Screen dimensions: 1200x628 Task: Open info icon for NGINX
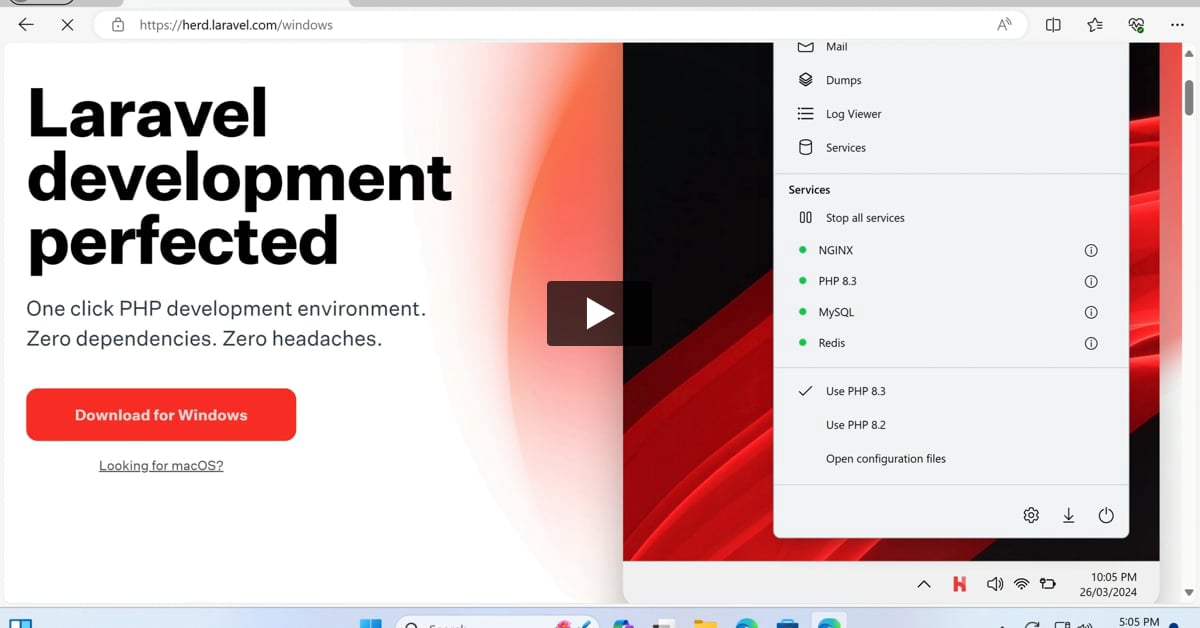(x=1091, y=251)
